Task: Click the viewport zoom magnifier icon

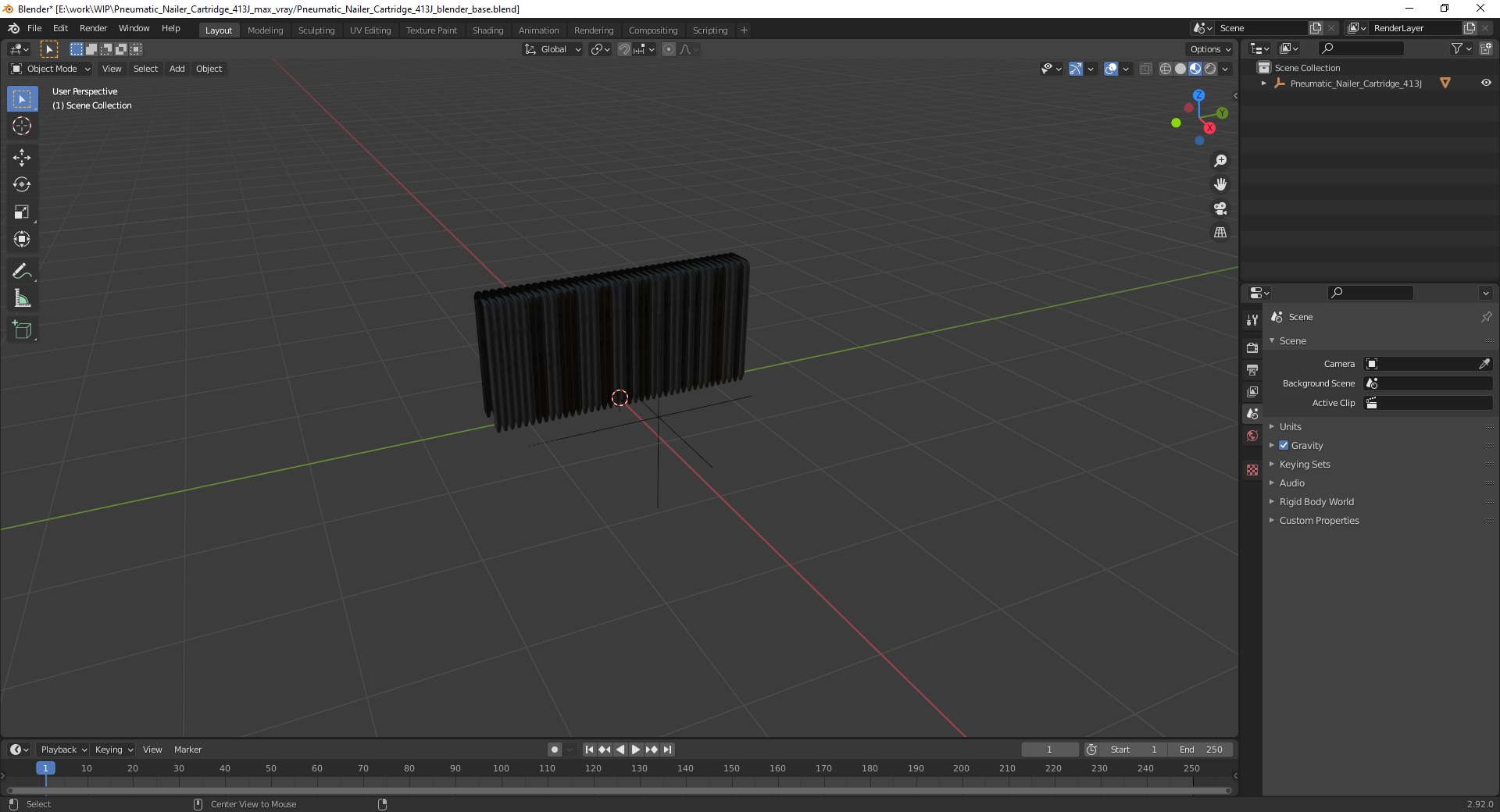Action: (1220, 161)
